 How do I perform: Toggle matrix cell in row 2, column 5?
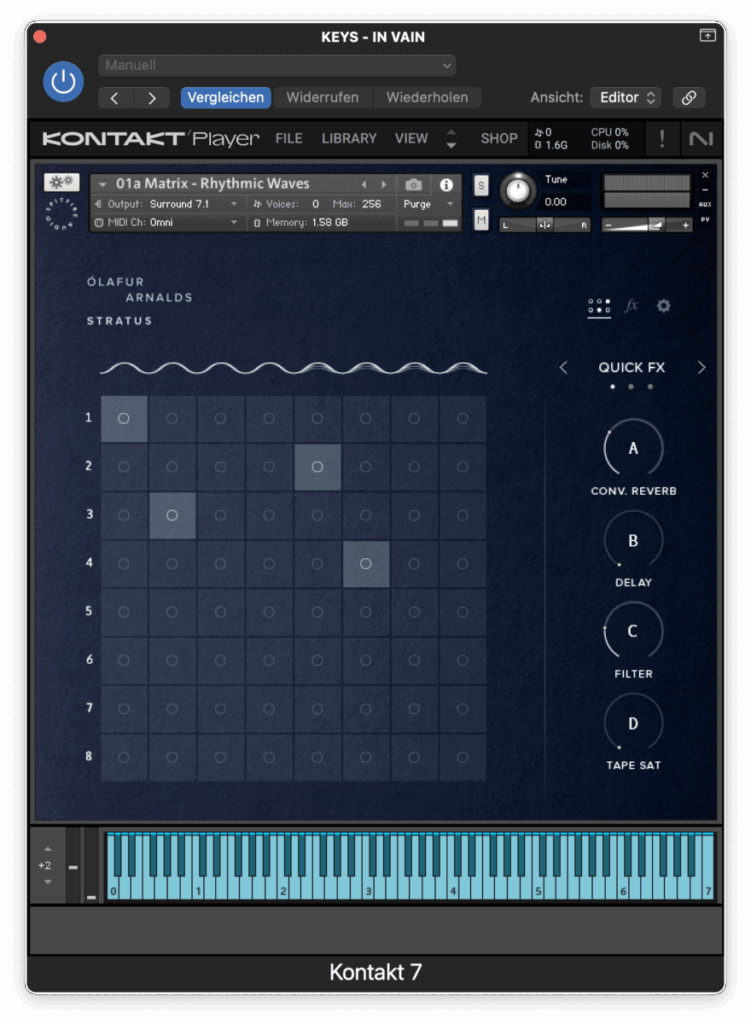[317, 467]
